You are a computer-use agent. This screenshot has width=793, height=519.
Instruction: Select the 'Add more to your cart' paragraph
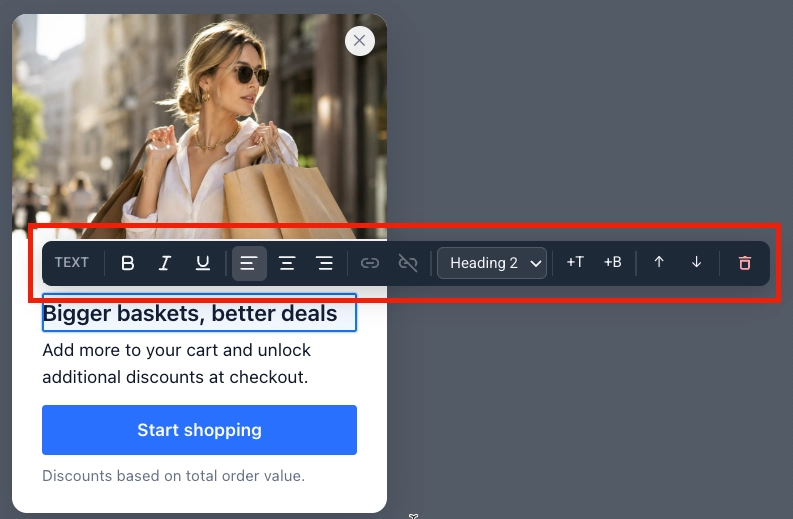pos(177,364)
